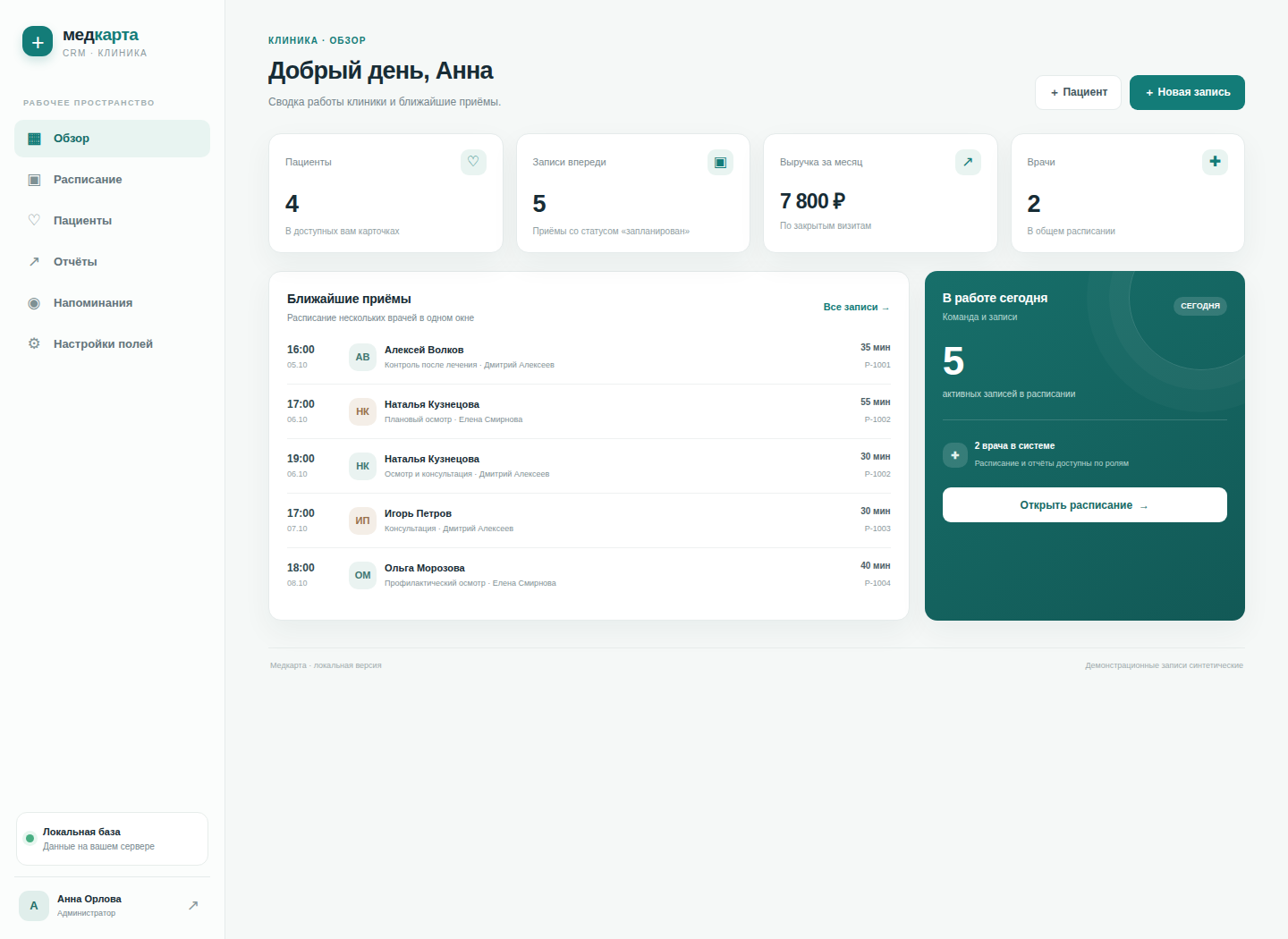Open the 16:00 Алексей Волков appointment
The image size is (1288, 939).
589,357
